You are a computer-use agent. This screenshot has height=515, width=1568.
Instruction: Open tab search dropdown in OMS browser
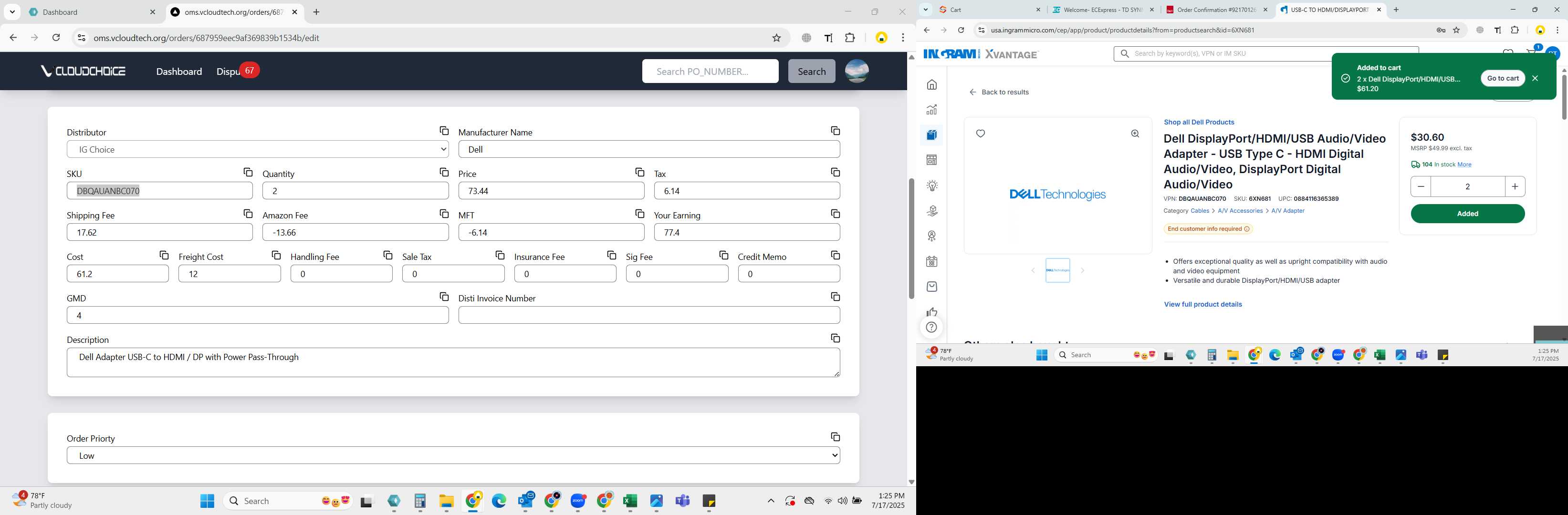(x=12, y=11)
